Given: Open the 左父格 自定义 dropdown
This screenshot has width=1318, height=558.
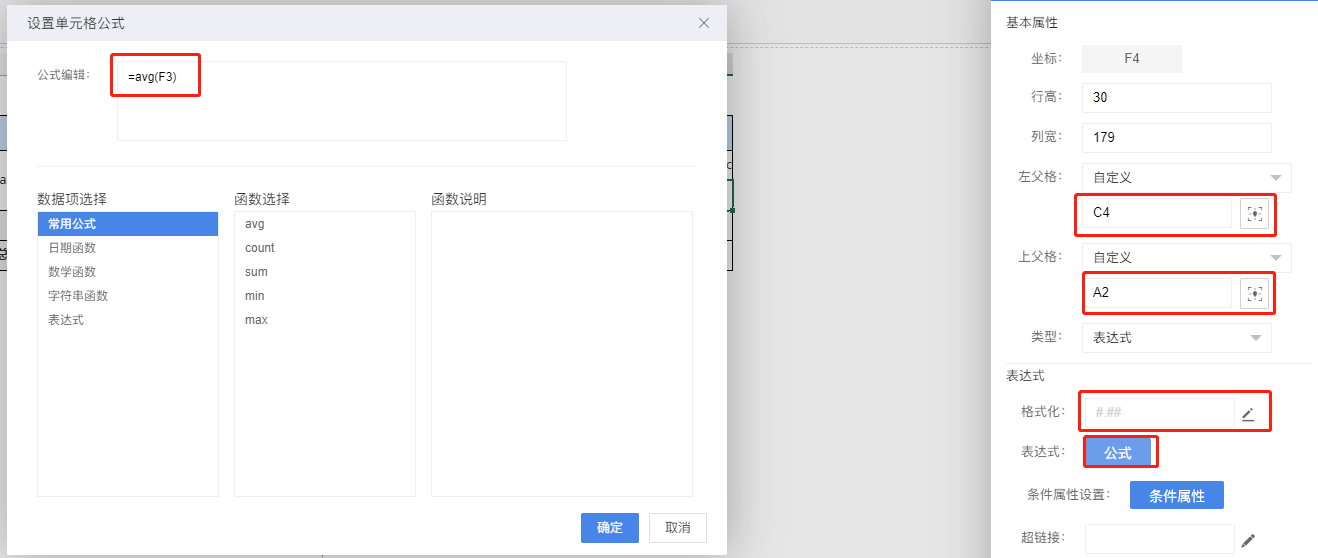Looking at the screenshot, I should pos(1187,178).
